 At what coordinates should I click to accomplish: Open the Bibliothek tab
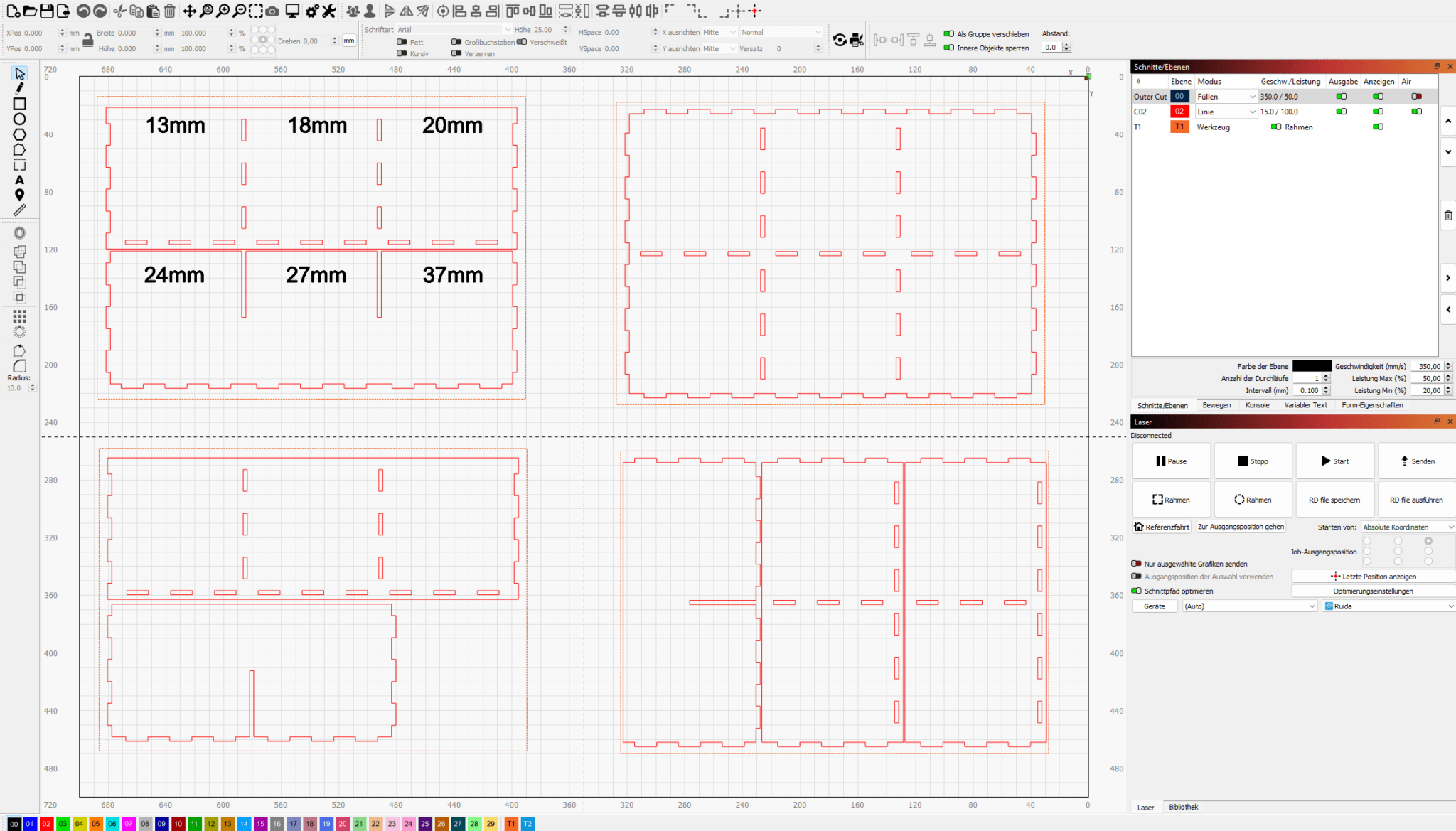(x=1184, y=807)
